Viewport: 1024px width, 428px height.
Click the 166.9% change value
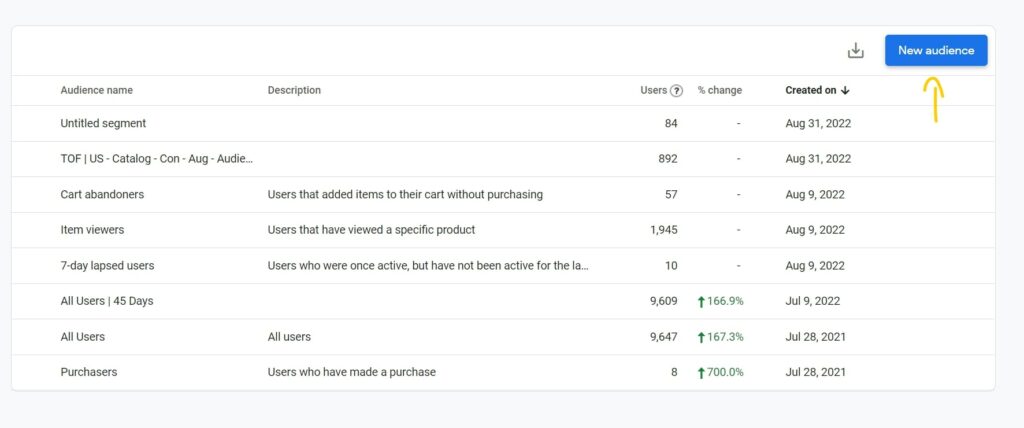pos(720,301)
